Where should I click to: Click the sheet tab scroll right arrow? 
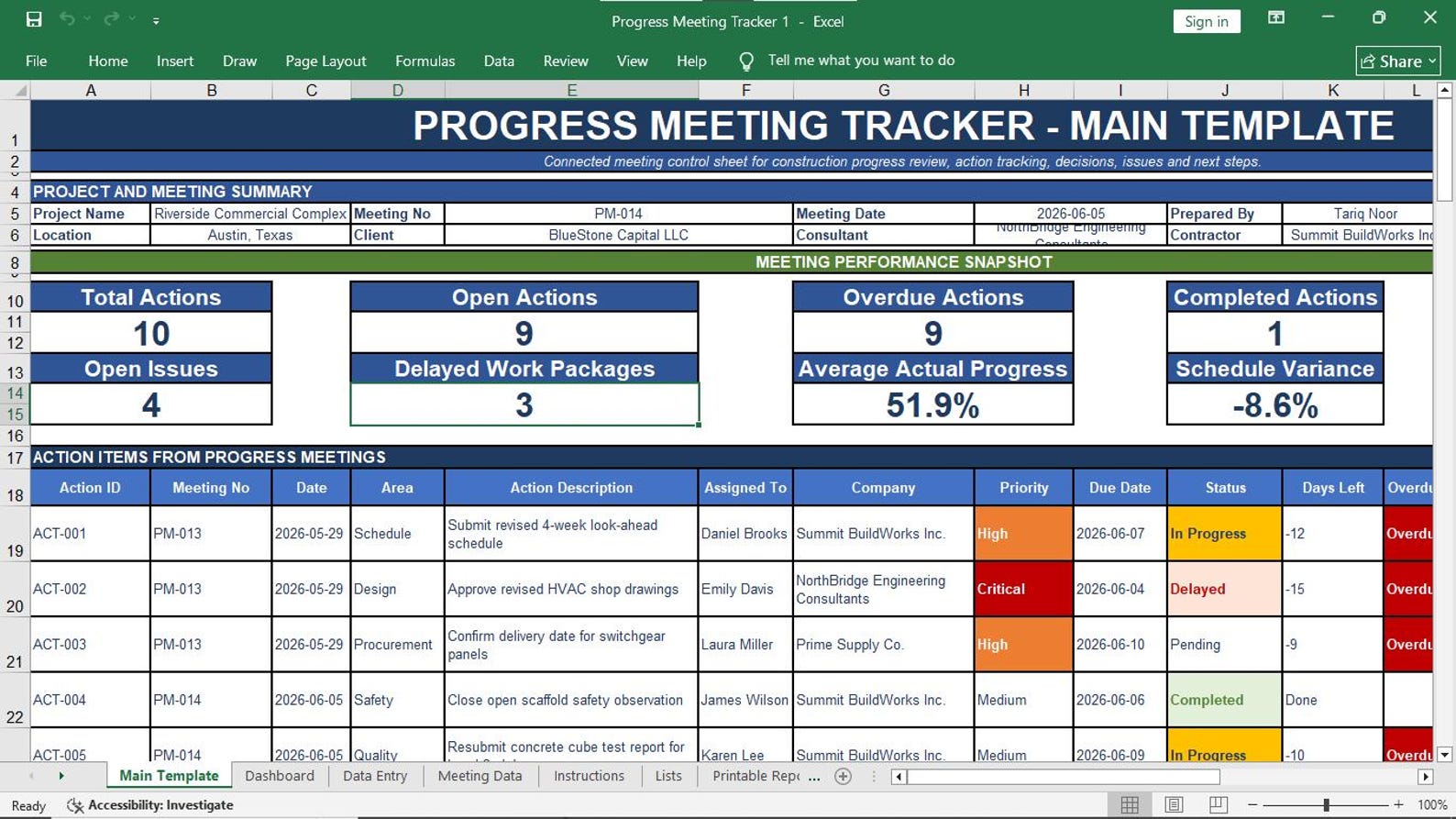click(x=61, y=776)
